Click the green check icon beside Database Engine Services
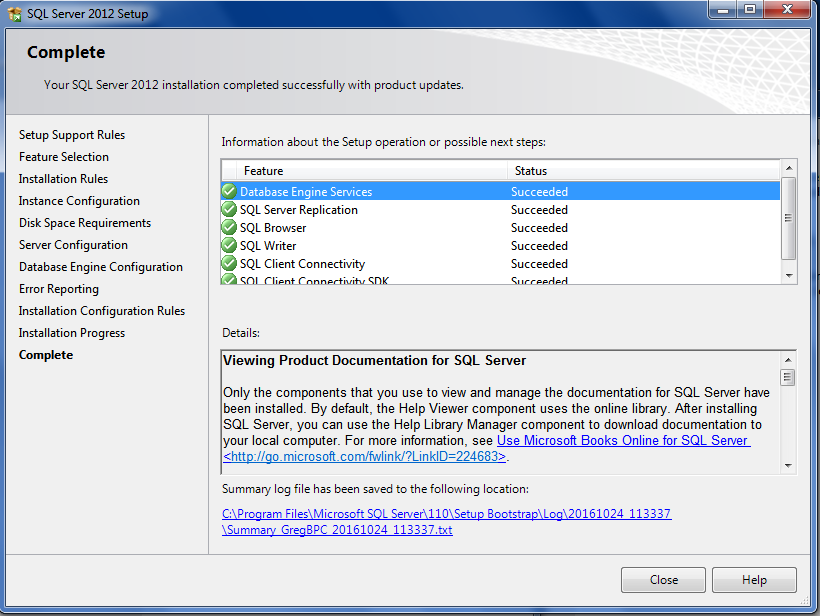 229,191
